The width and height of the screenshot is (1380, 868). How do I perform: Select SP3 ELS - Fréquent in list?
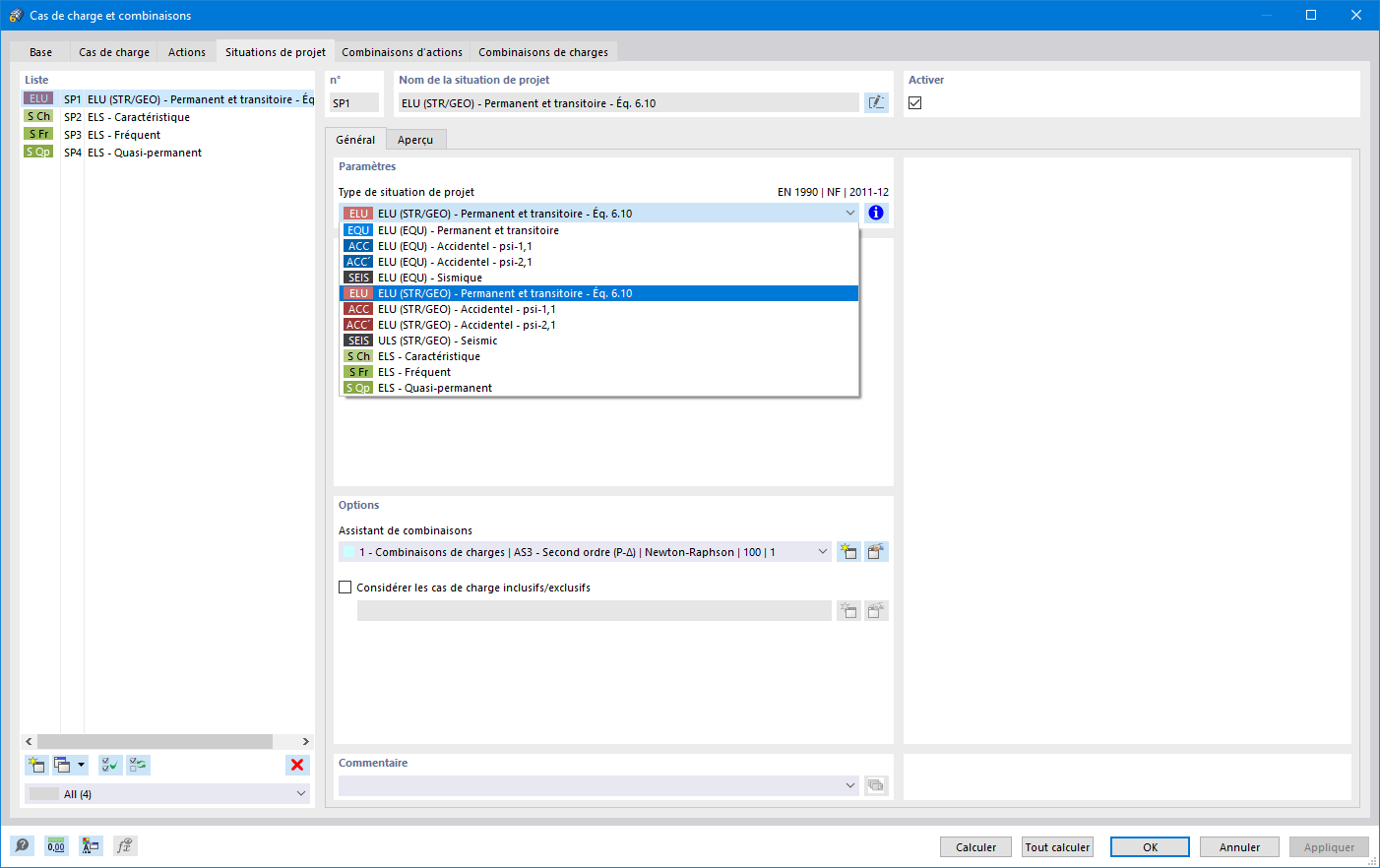167,135
